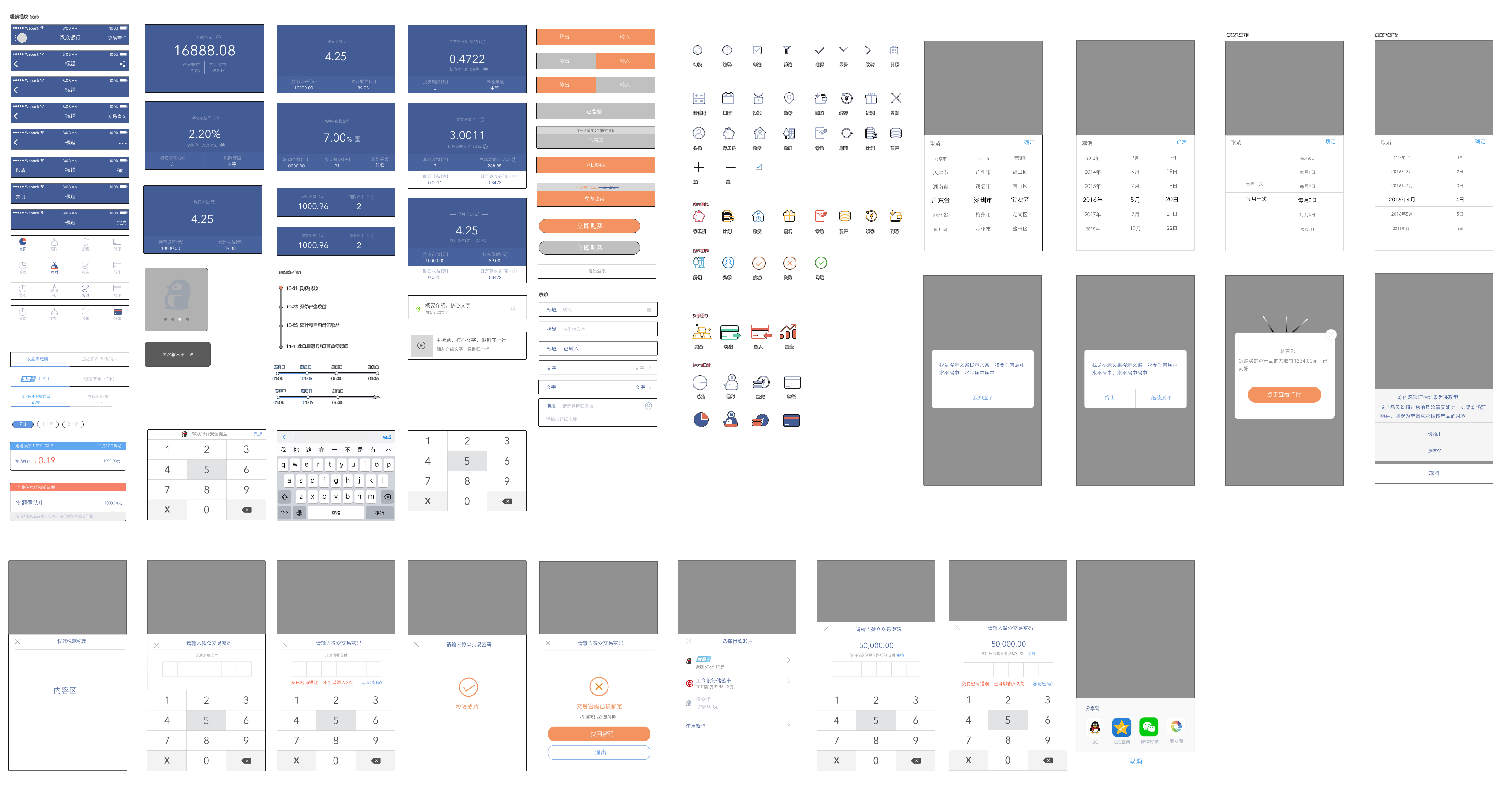Open the 宝安区 district dropdown

[1020, 200]
